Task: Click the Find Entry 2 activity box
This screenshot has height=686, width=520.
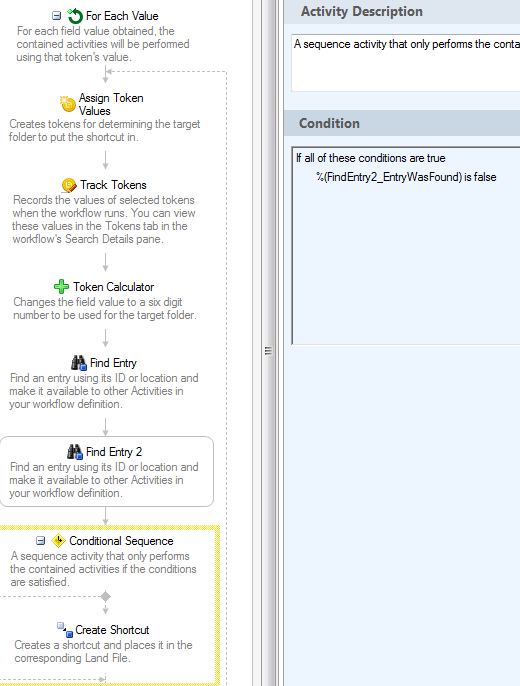Action: pyautogui.click(x=107, y=472)
